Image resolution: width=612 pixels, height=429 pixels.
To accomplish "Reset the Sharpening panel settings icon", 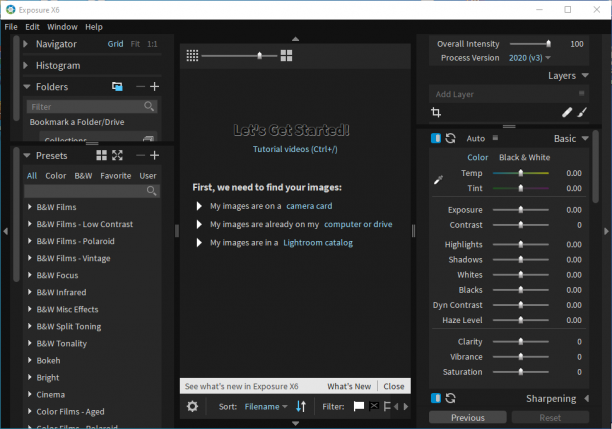I will [450, 398].
